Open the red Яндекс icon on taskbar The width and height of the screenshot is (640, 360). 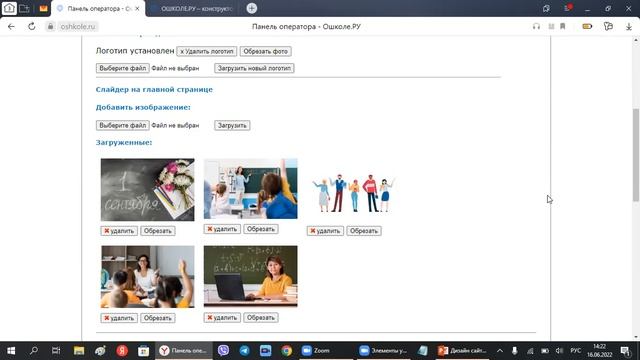click(122, 351)
